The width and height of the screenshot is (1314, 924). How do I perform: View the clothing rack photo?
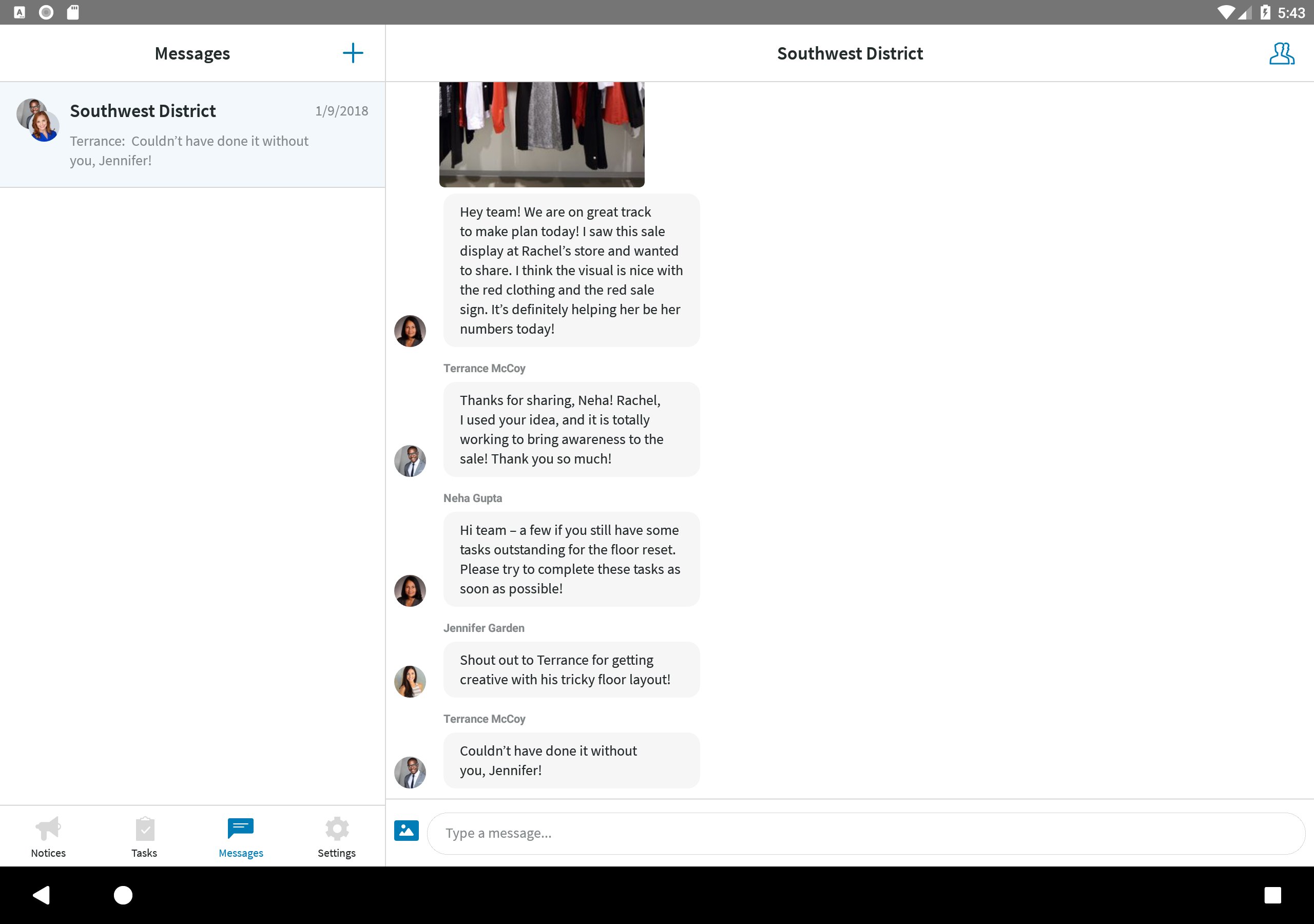tap(542, 134)
